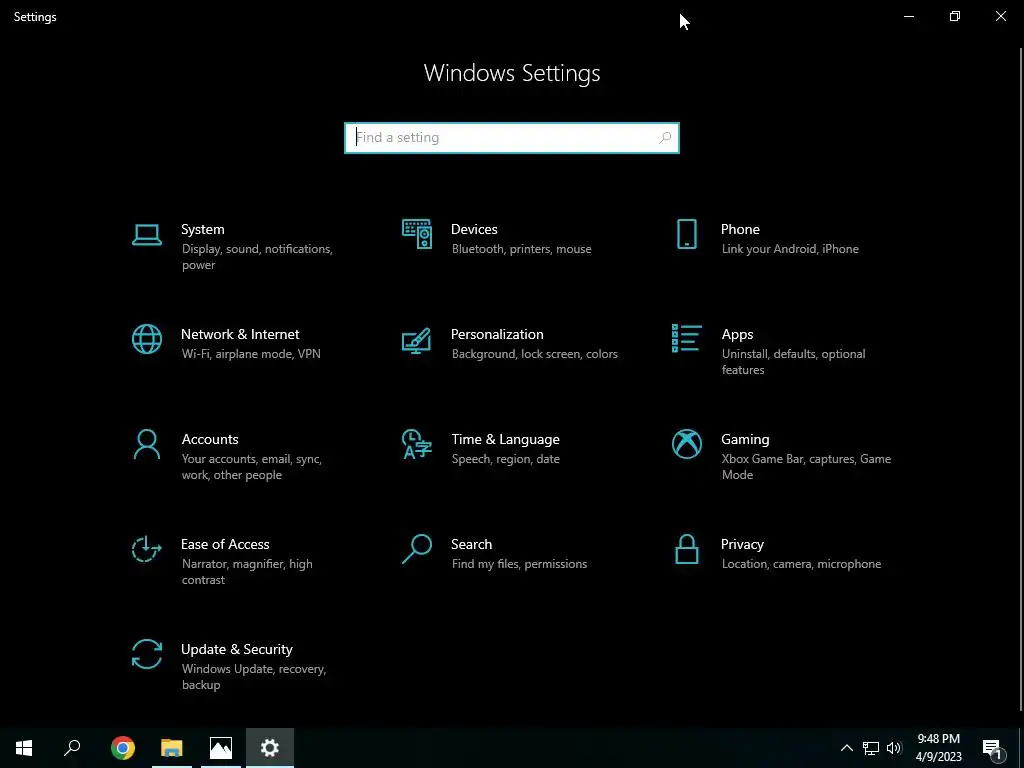Click "Link your Android, iPhone" text
Image resolution: width=1024 pixels, height=768 pixels.
click(790, 249)
